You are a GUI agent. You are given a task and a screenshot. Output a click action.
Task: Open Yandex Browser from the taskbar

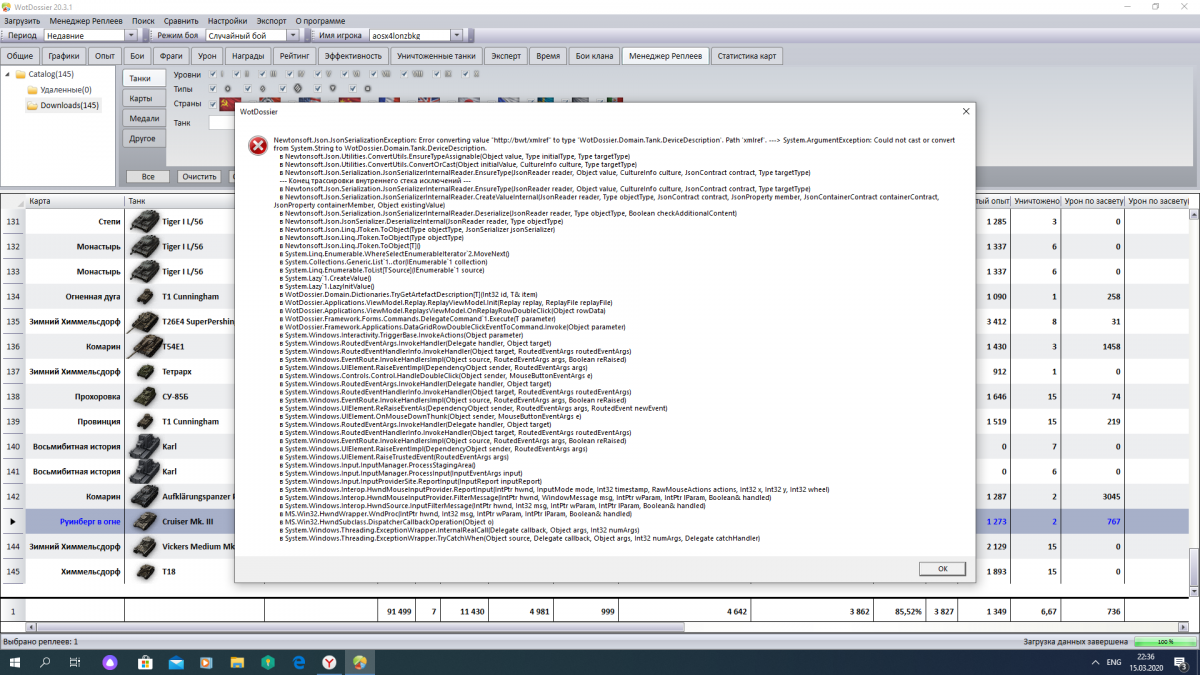pos(329,662)
